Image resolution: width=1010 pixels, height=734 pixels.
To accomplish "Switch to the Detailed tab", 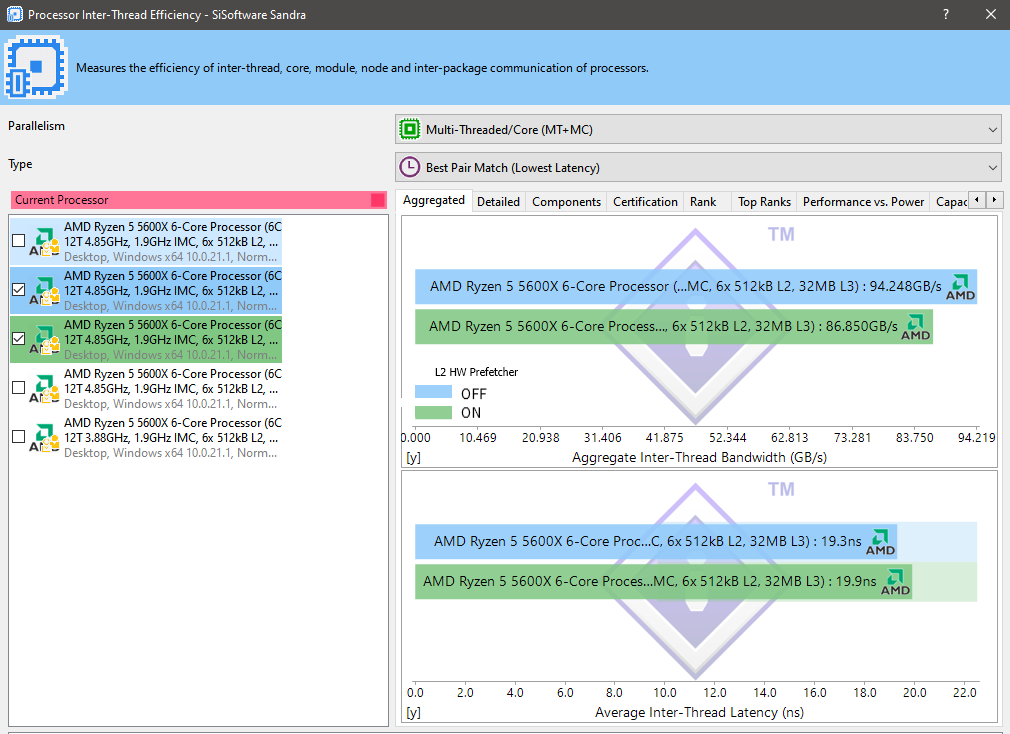I will pos(498,202).
